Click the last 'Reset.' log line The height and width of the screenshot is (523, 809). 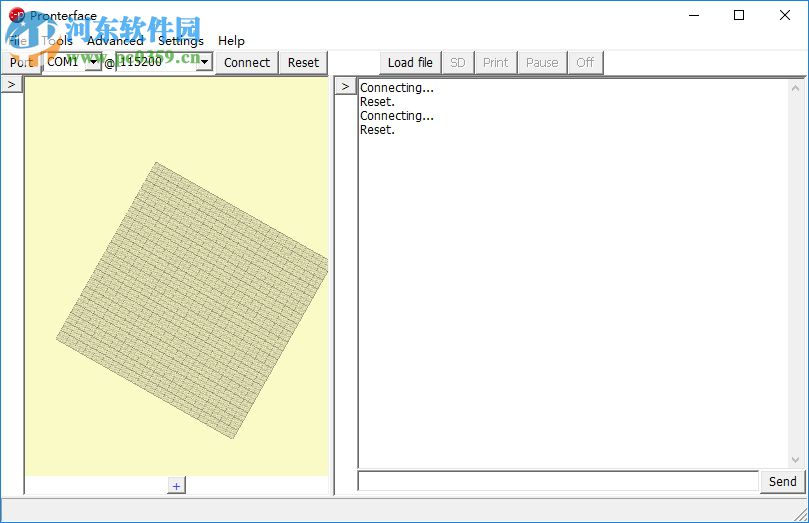click(377, 130)
